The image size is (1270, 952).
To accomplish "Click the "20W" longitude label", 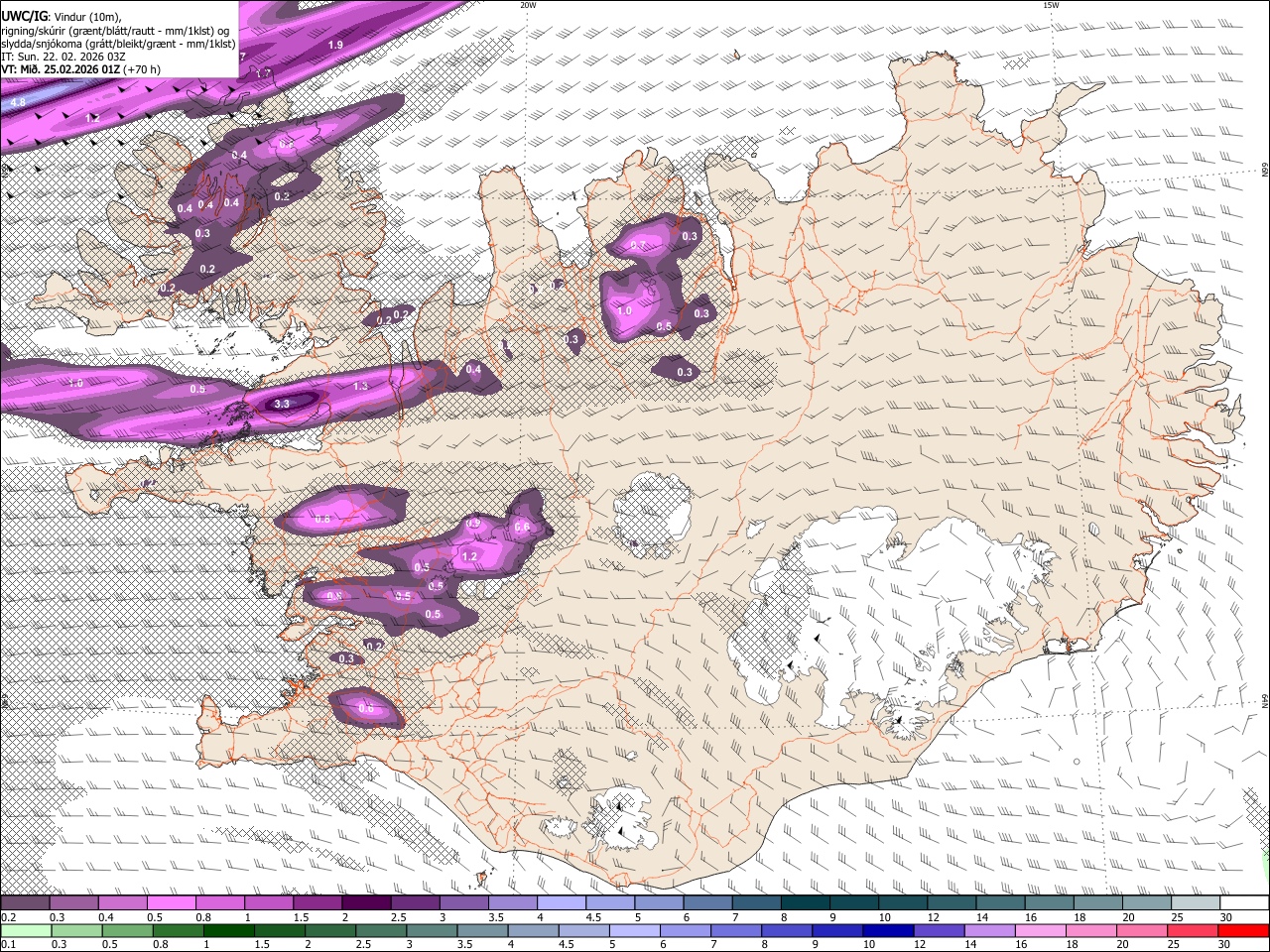I will pos(528,5).
